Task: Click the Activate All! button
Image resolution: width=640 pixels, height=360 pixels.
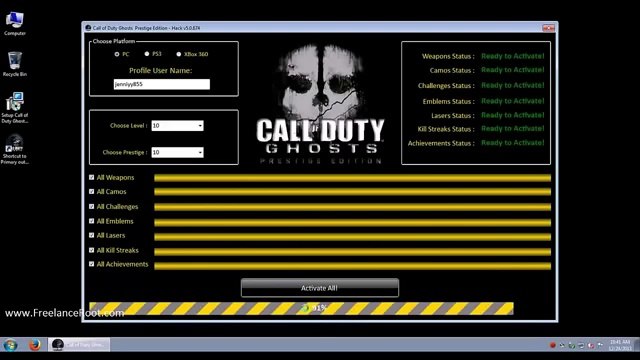Action: pyautogui.click(x=320, y=288)
